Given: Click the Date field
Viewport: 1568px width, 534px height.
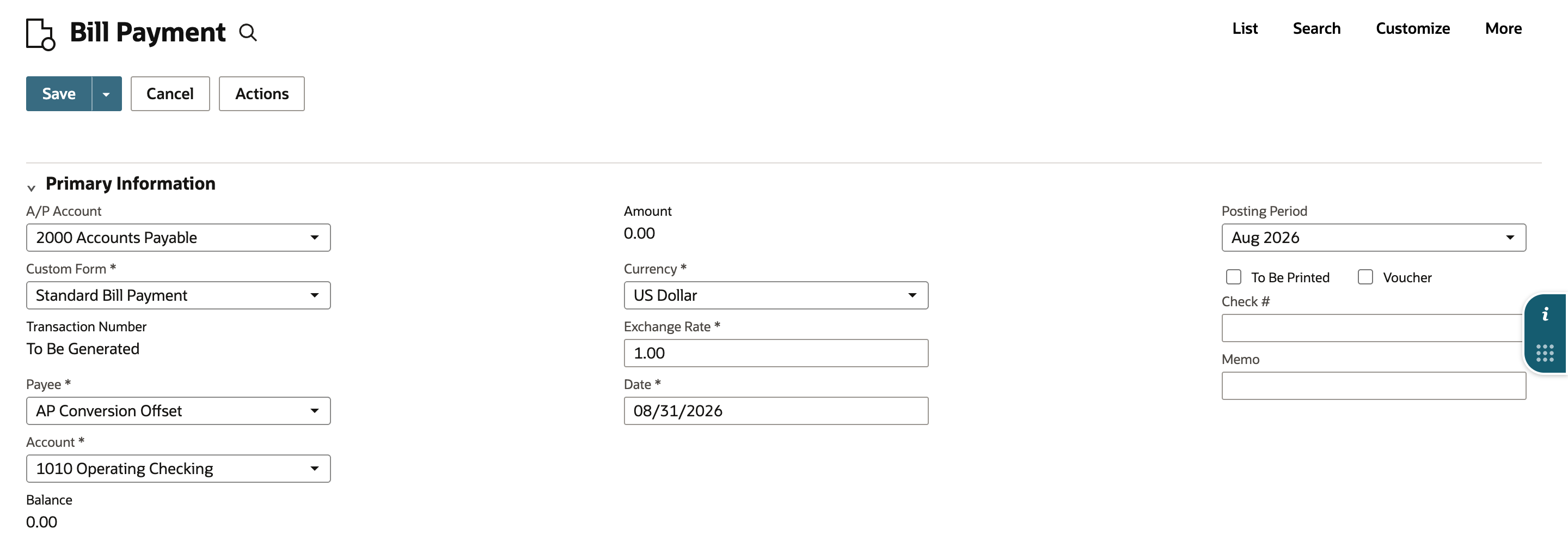Looking at the screenshot, I should pos(776,411).
